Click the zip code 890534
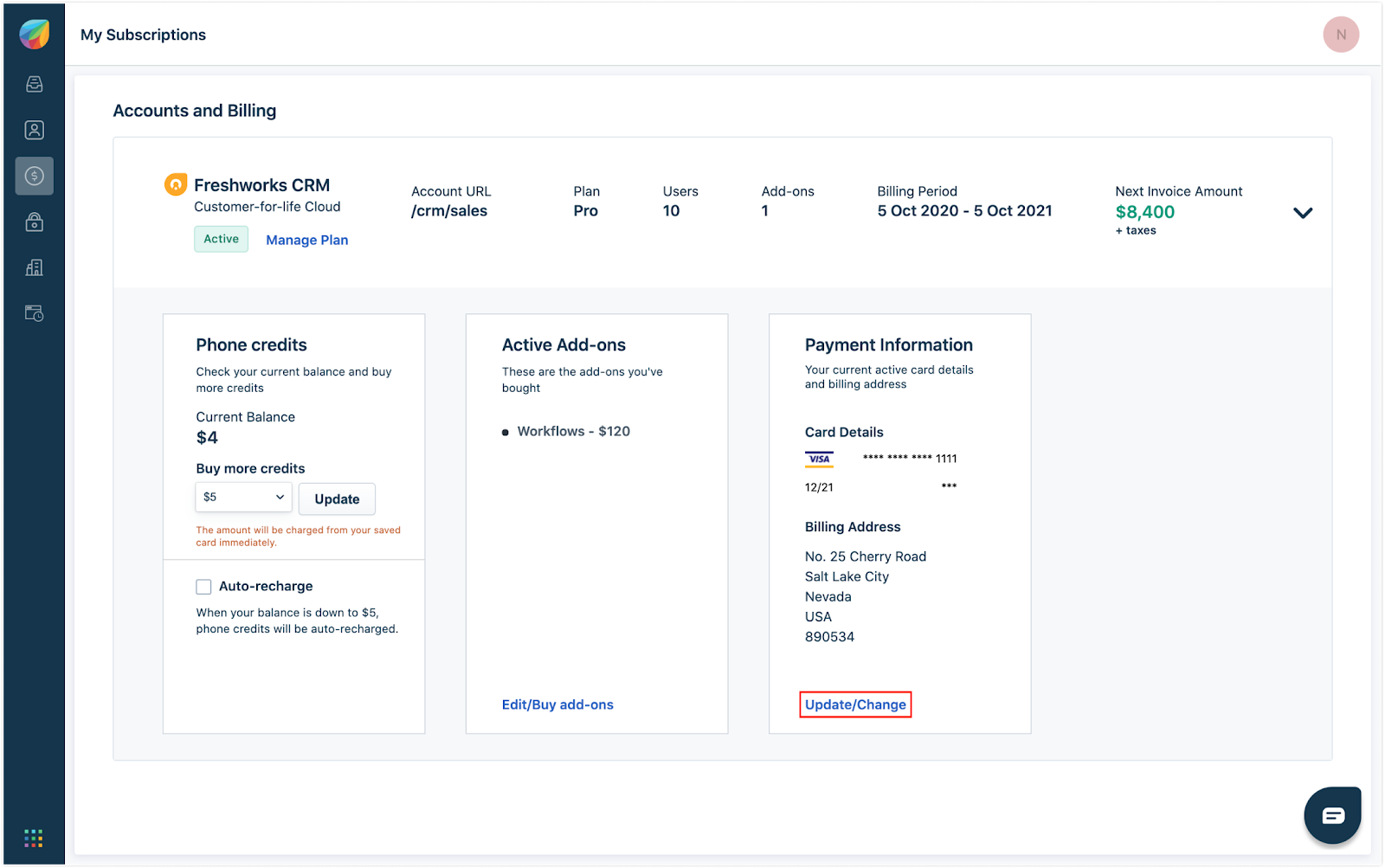Image resolution: width=1385 pixels, height=868 pixels. click(x=829, y=637)
